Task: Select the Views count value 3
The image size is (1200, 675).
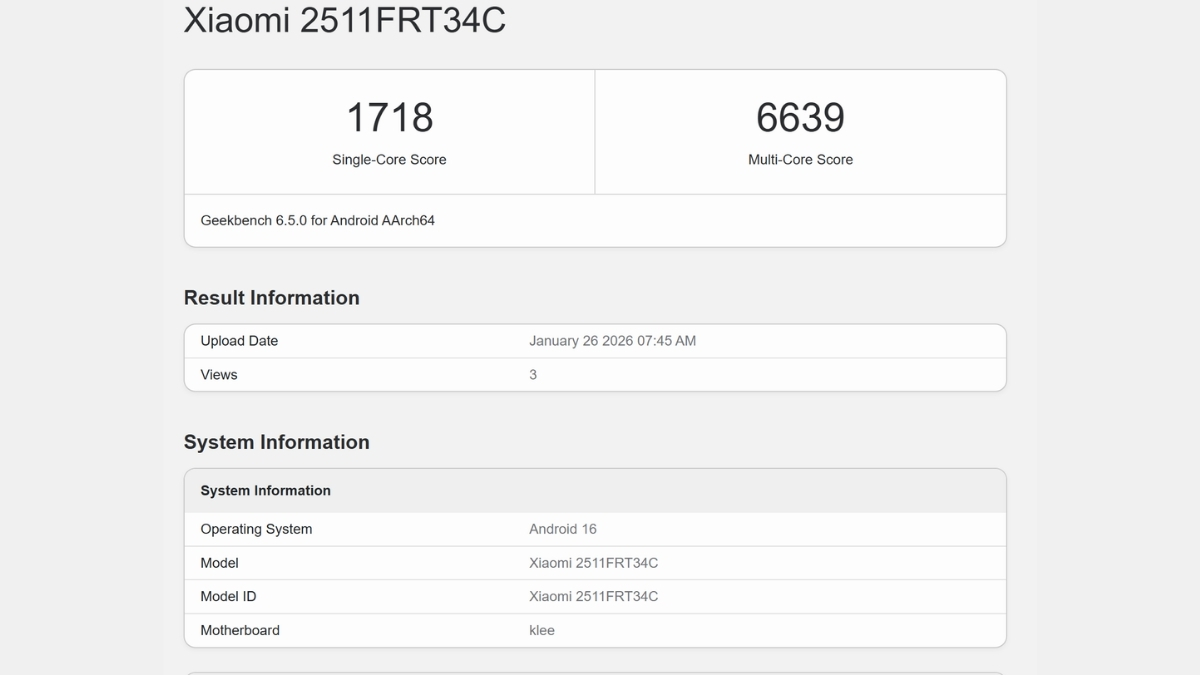Action: coord(533,375)
